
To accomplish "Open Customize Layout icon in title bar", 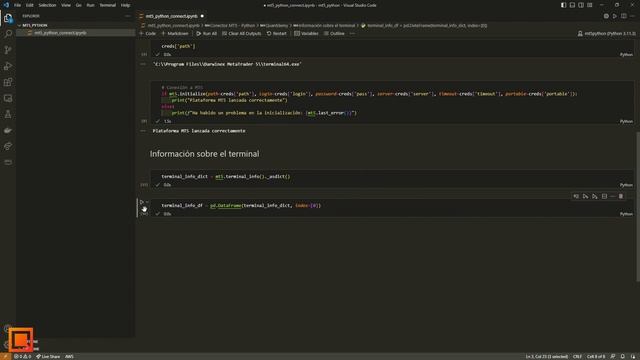I will pos(590,5).
